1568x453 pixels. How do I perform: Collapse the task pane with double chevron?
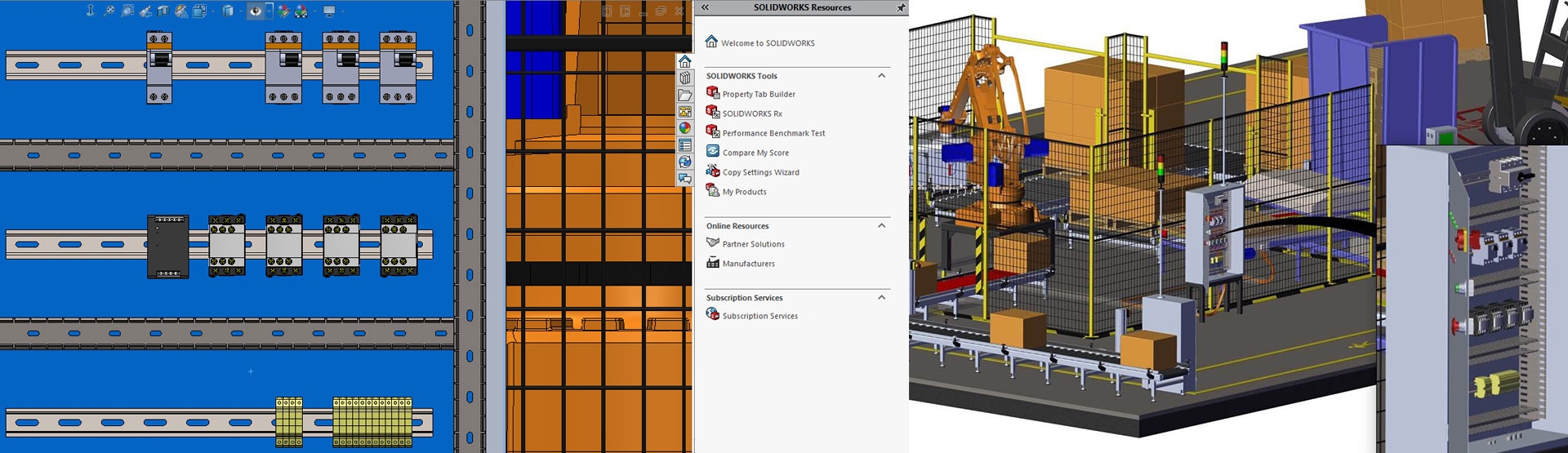click(705, 7)
